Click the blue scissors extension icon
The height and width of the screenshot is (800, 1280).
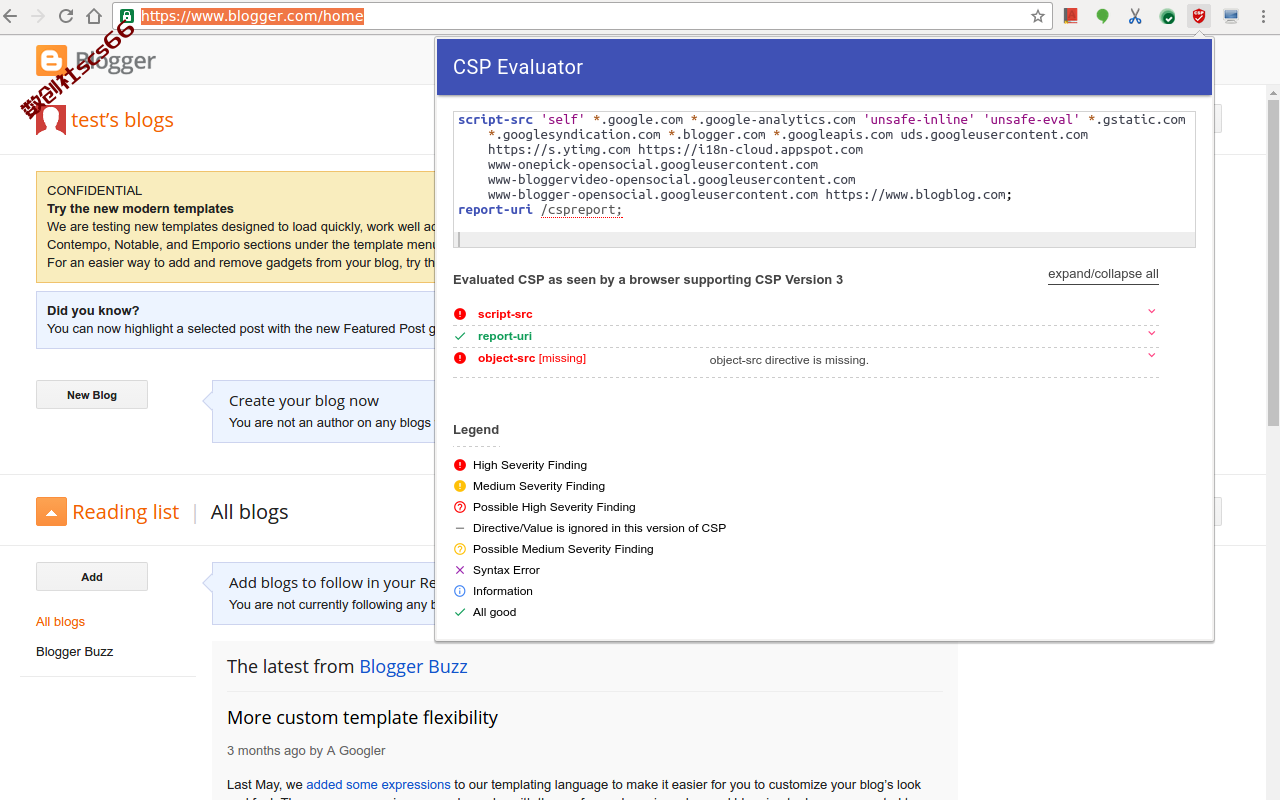[x=1135, y=16]
